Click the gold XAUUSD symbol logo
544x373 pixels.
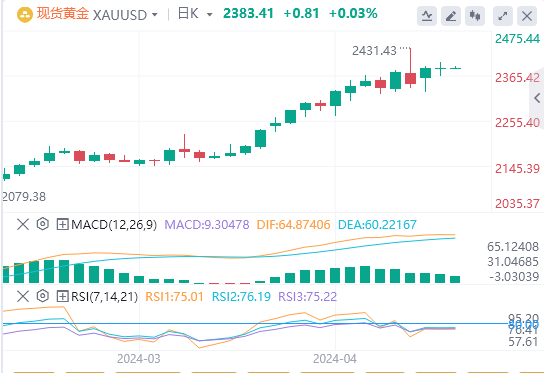click(x=25, y=15)
